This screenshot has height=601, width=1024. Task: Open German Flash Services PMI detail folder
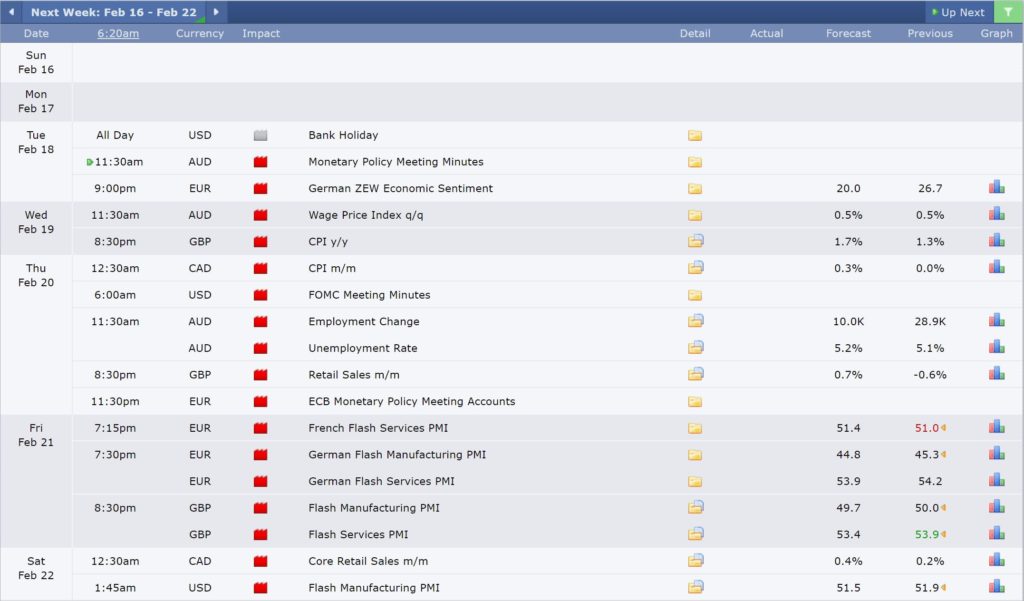click(695, 482)
